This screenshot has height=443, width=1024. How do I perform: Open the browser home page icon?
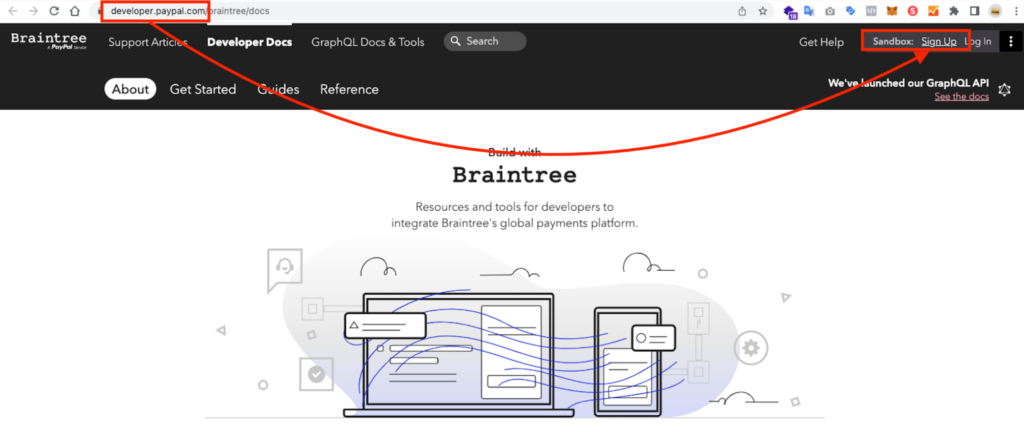75,11
